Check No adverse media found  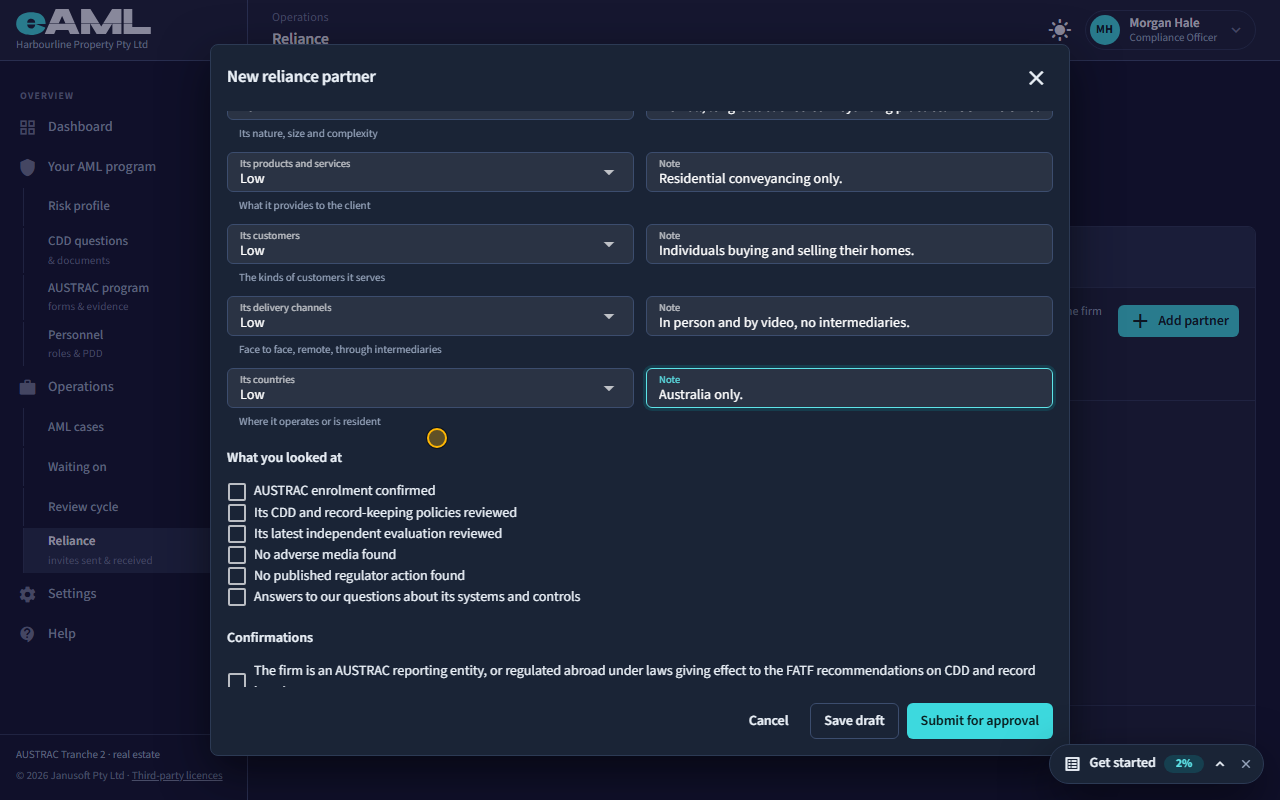click(237, 555)
